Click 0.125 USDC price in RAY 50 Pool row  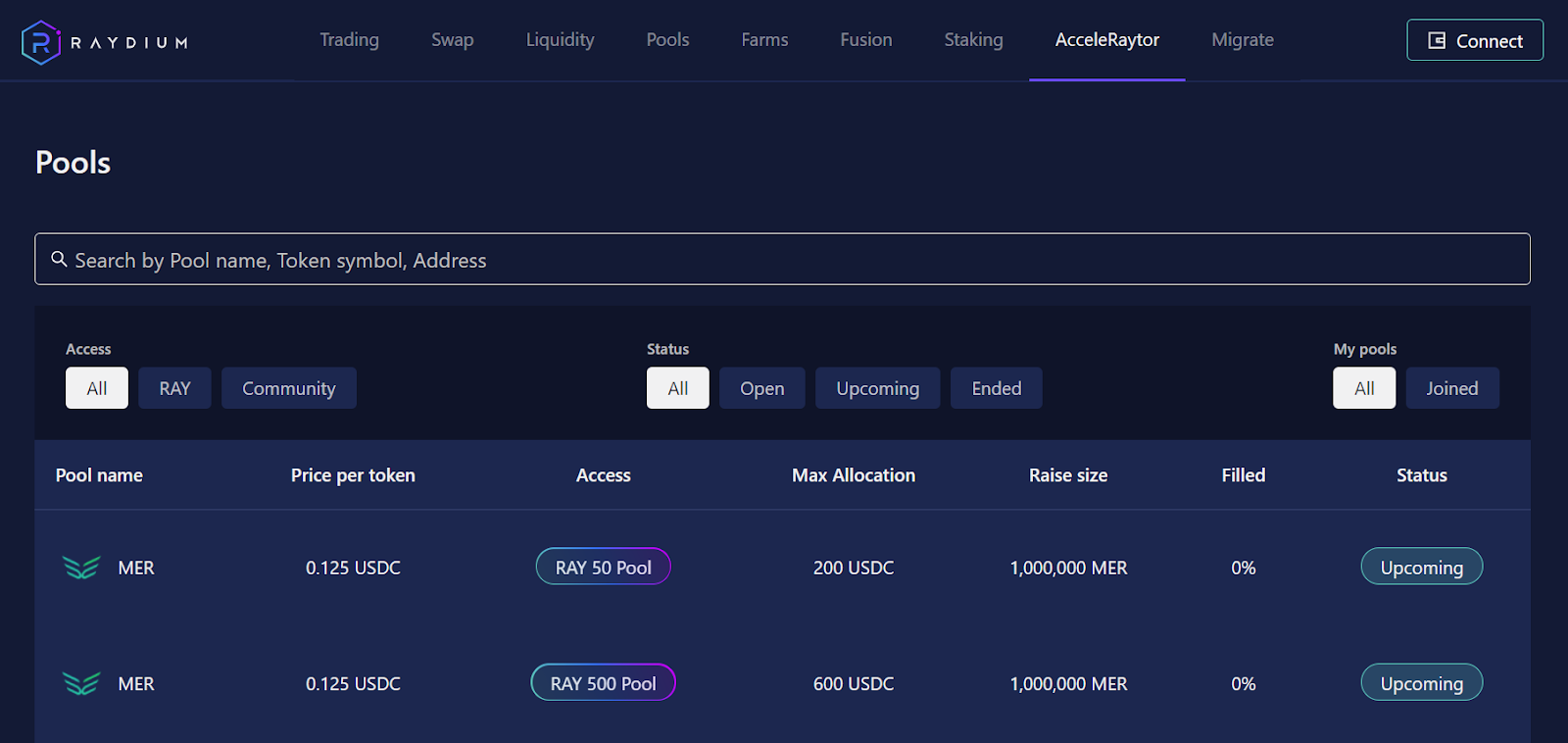[353, 568]
